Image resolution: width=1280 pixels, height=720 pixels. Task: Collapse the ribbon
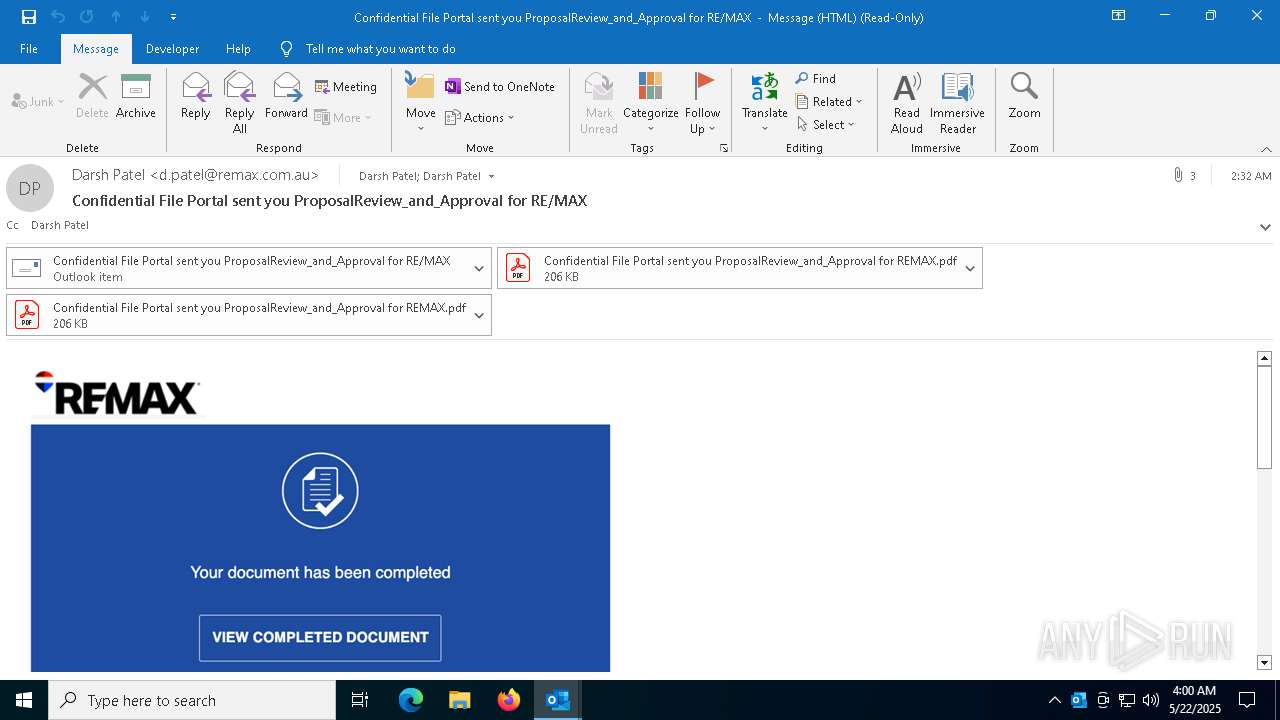(x=1266, y=149)
